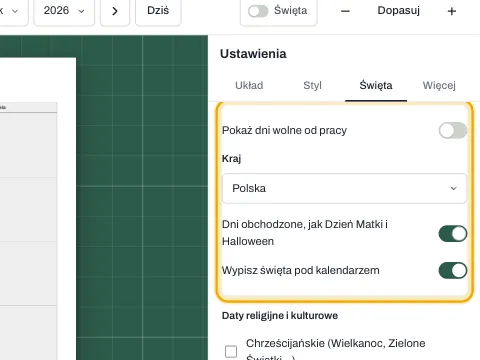The image size is (480, 360).
Task: Open the Polska country dropdown
Action: click(344, 188)
